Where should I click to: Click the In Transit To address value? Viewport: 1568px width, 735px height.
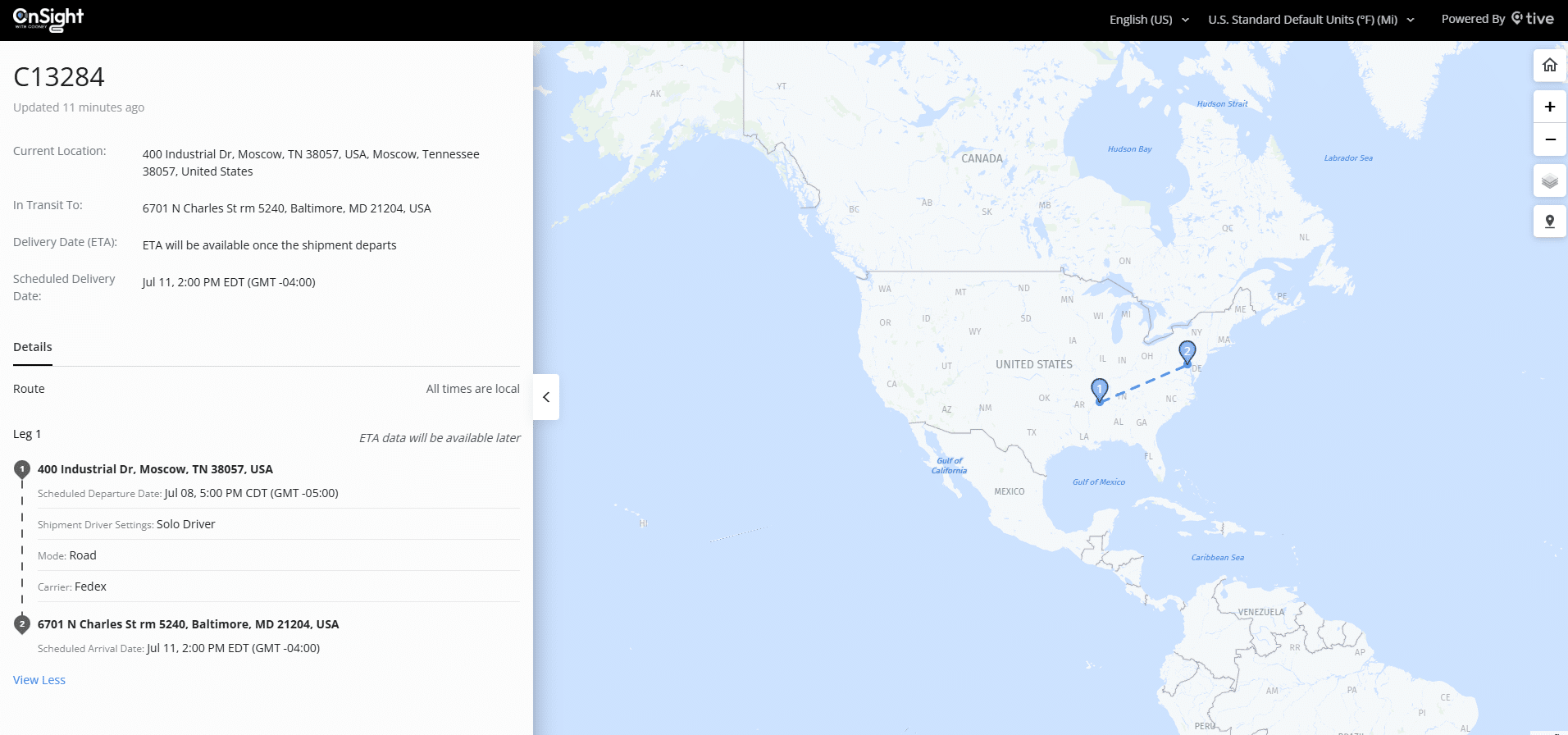pyautogui.click(x=286, y=208)
